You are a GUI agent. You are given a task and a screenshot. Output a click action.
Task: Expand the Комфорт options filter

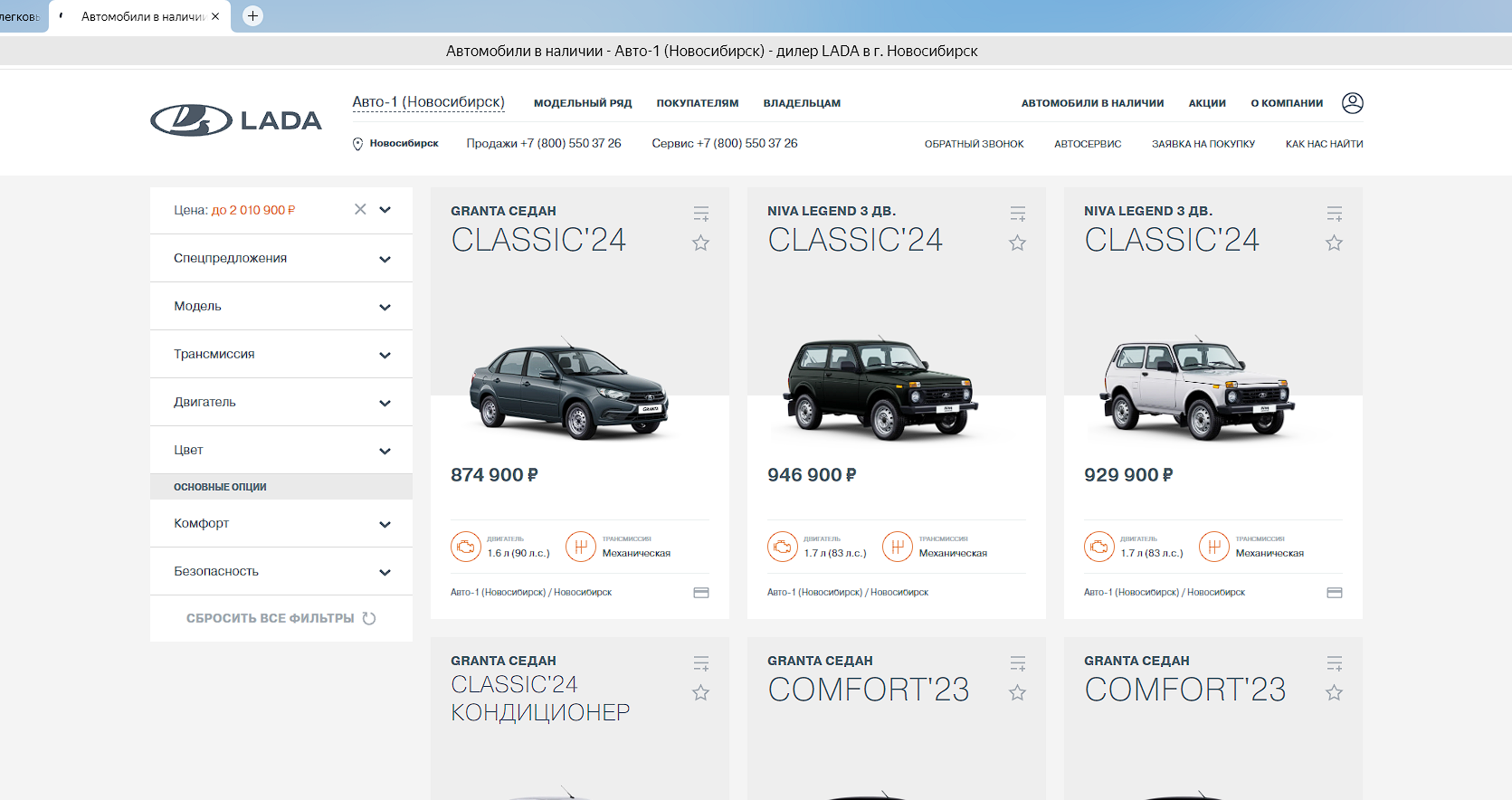tap(281, 523)
